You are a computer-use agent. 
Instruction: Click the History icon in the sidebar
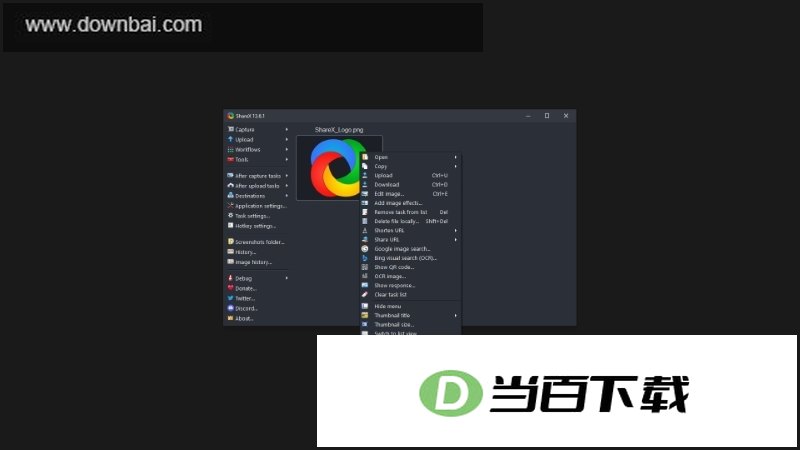(x=231, y=252)
